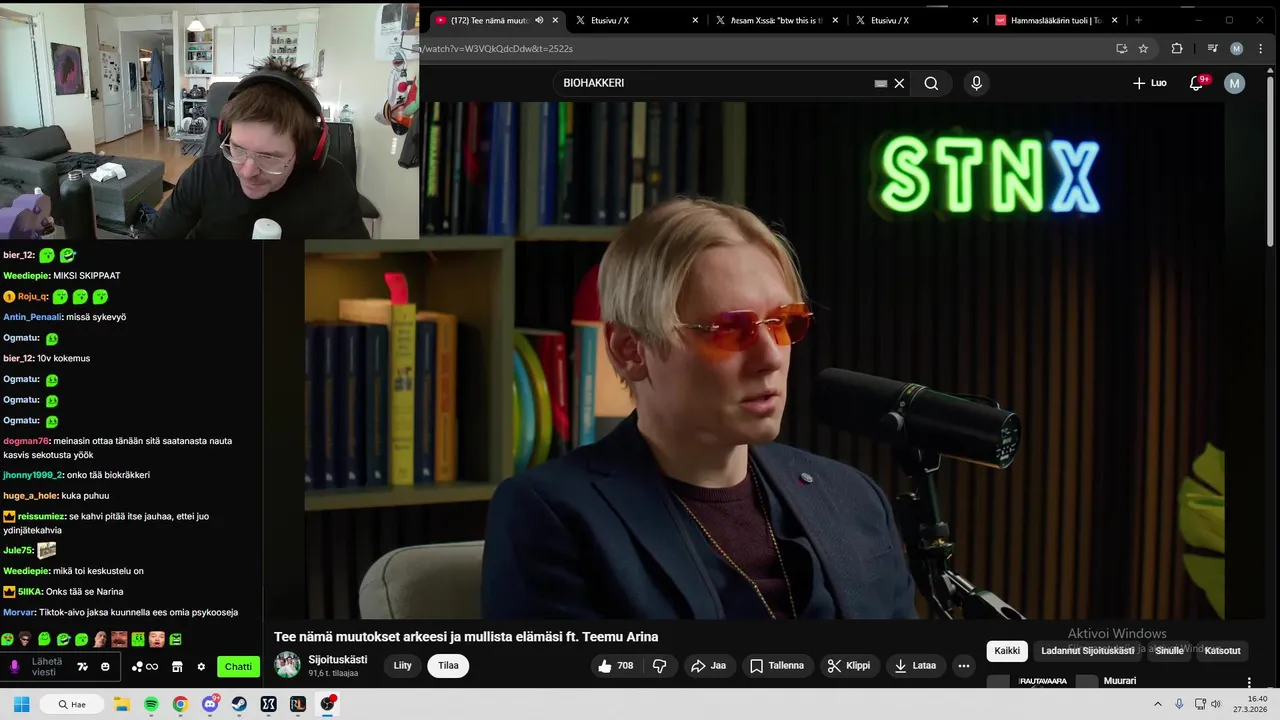Open a new Chrome tab
Screen dimensions: 1280x720
[x=1138, y=20]
